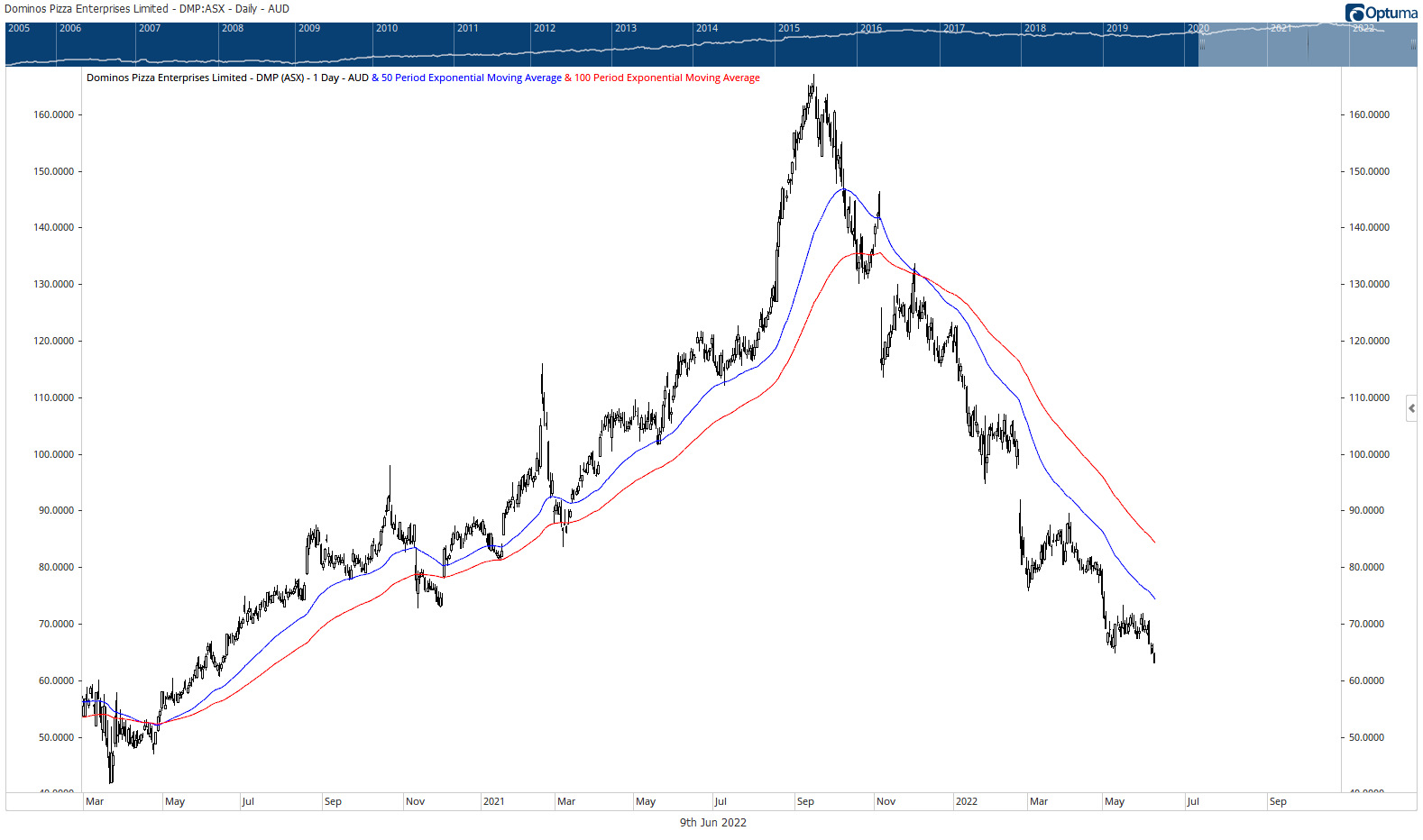Click the Jul label after May 2022 on date axis
The height and width of the screenshot is (840, 1423).
[x=1192, y=801]
